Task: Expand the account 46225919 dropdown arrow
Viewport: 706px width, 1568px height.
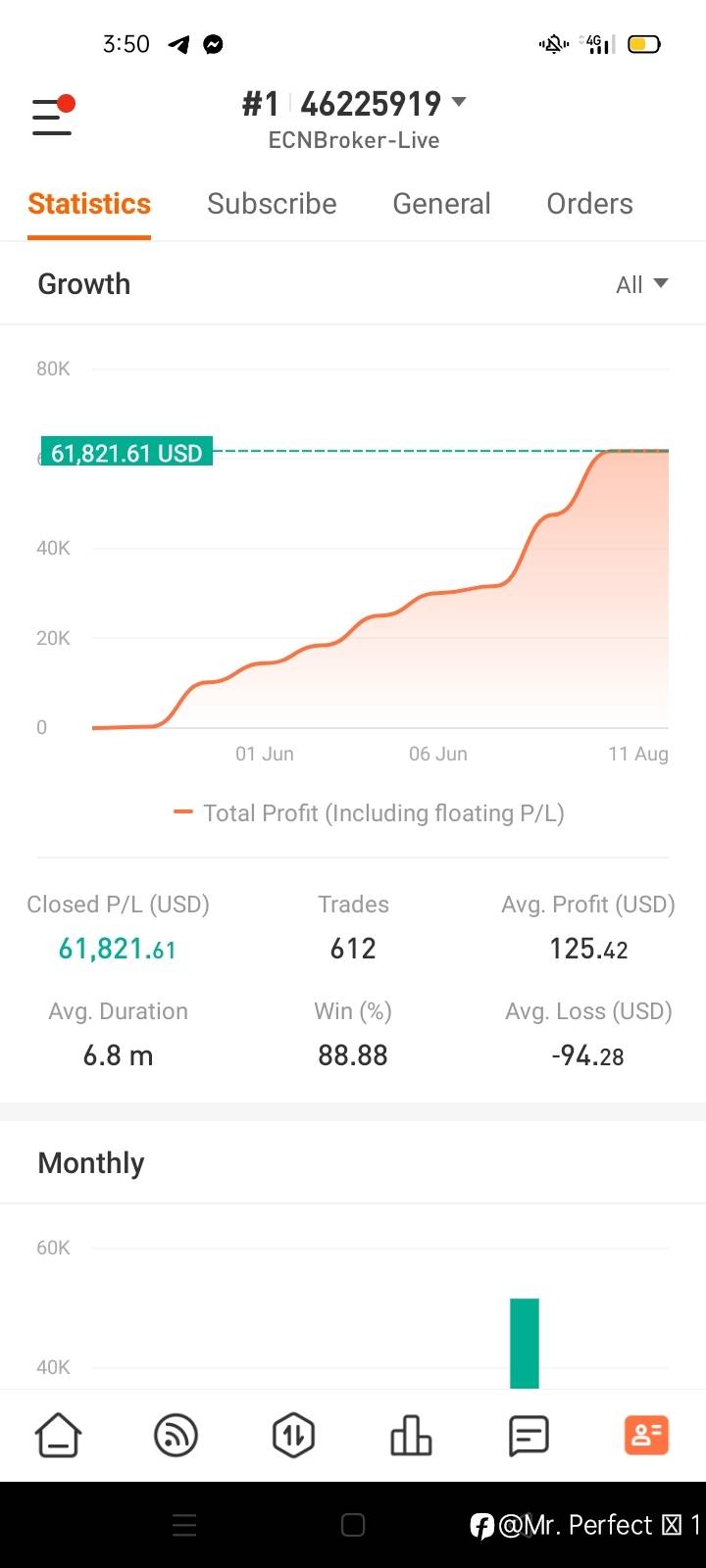Action: coord(458,102)
